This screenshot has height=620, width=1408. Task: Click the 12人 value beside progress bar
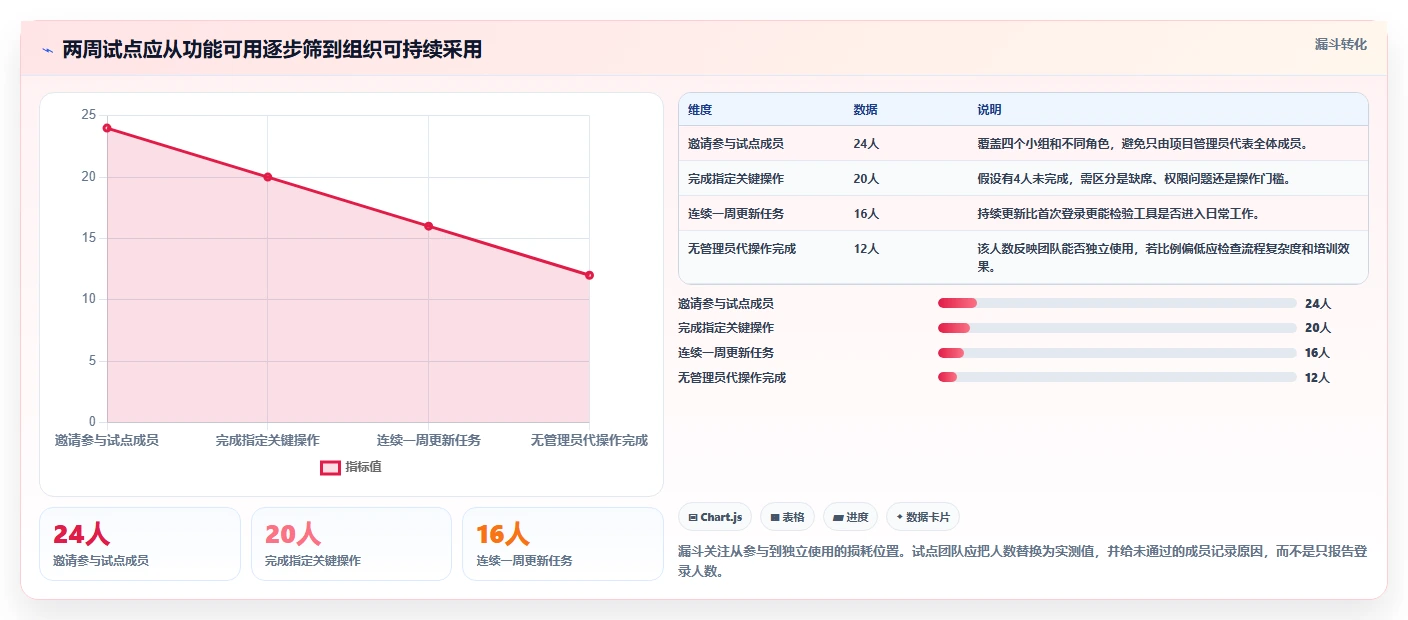pyautogui.click(x=1318, y=378)
